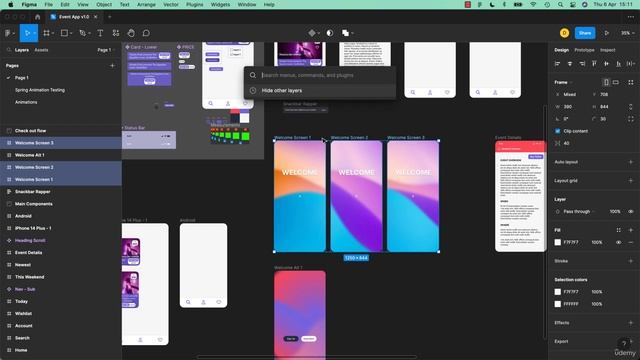
Task: Set landscape frame orientation
Action: click(x=616, y=82)
